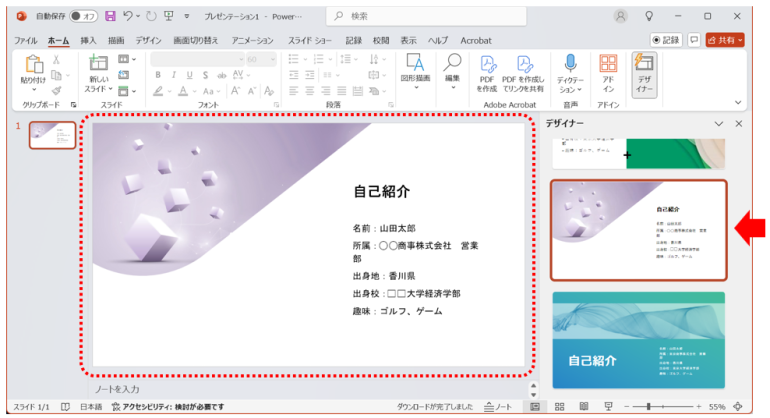Add a 新しいスライド

98,74
